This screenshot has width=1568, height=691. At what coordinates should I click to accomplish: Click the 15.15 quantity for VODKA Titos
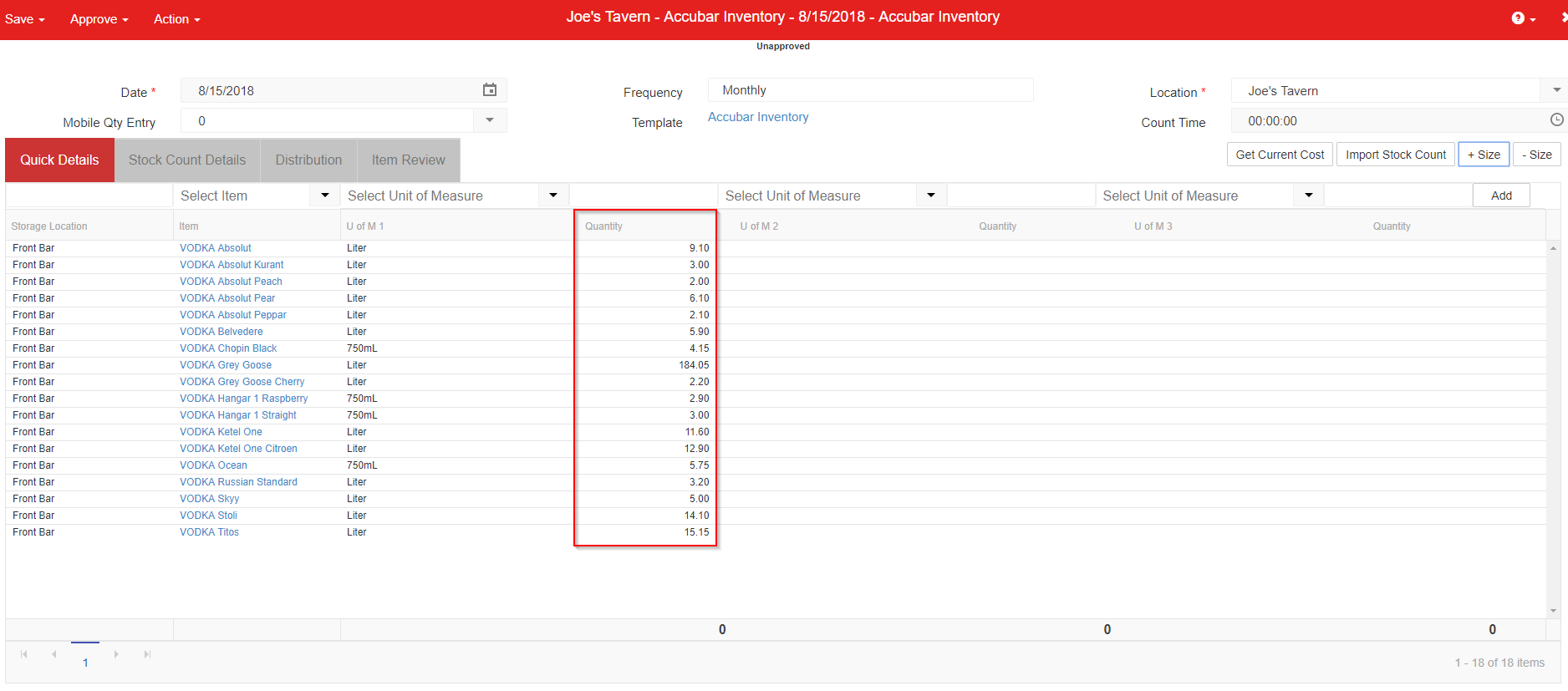[696, 532]
